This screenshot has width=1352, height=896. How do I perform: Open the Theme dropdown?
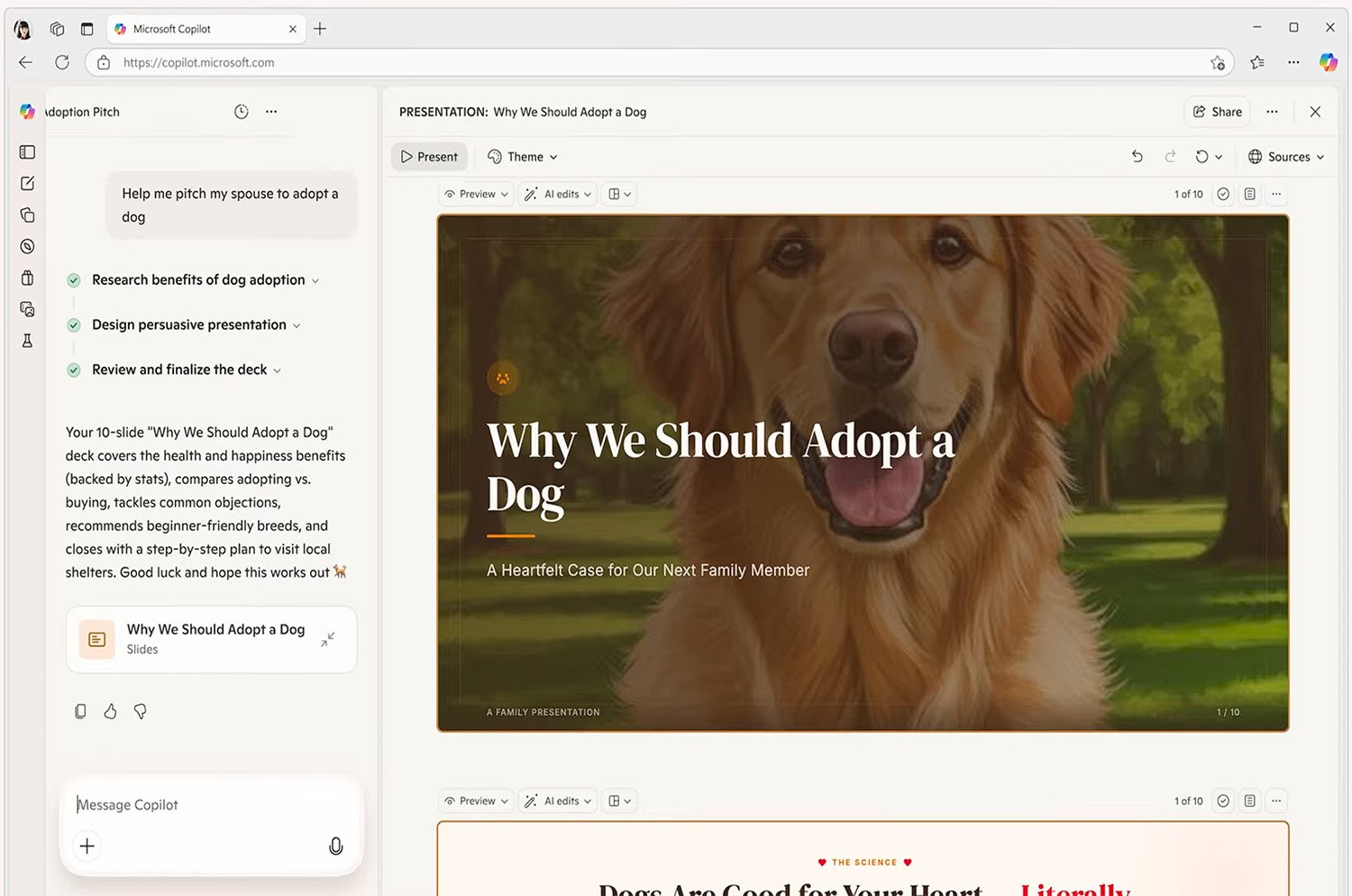click(x=523, y=156)
